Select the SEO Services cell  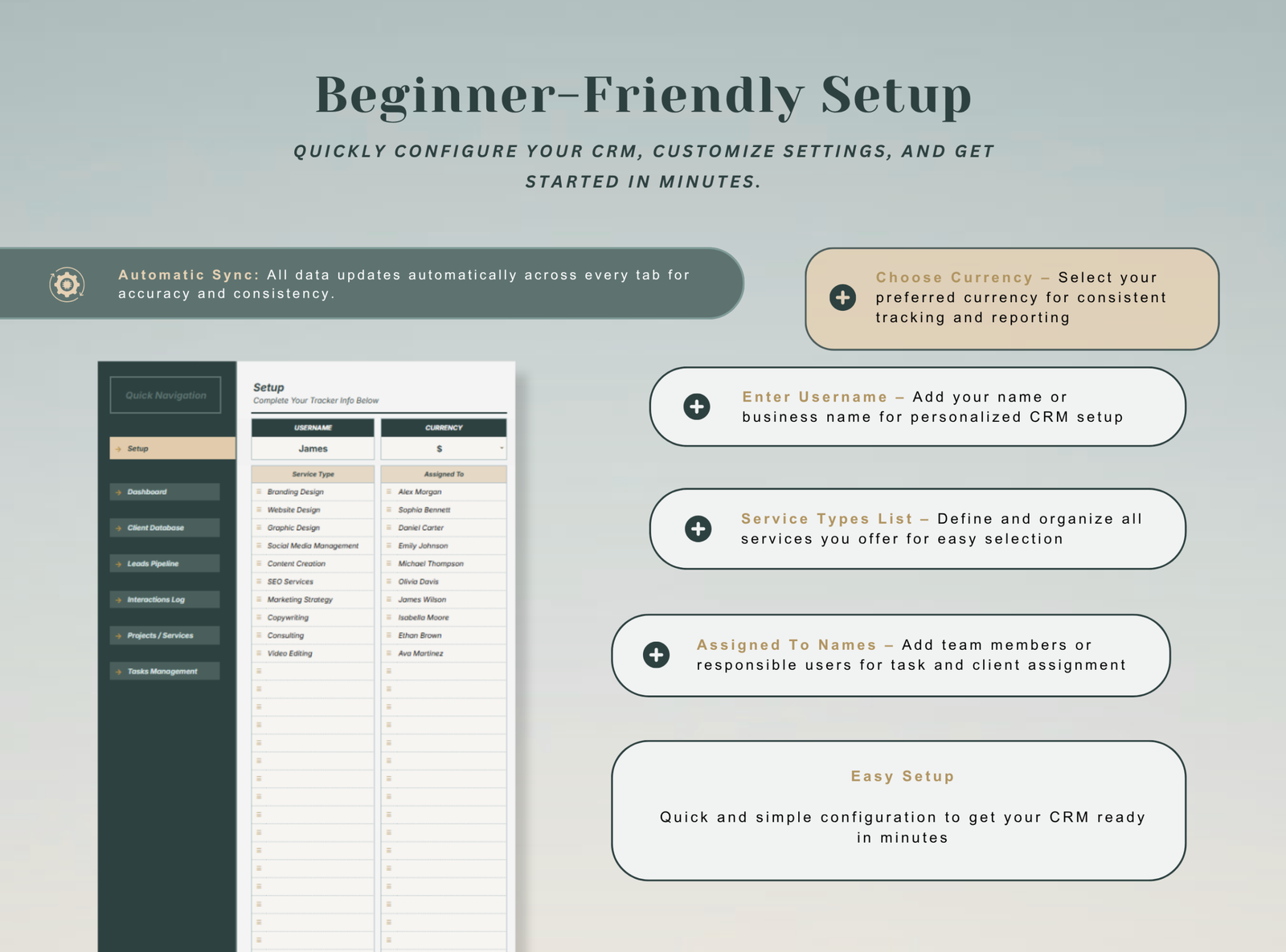coord(313,582)
